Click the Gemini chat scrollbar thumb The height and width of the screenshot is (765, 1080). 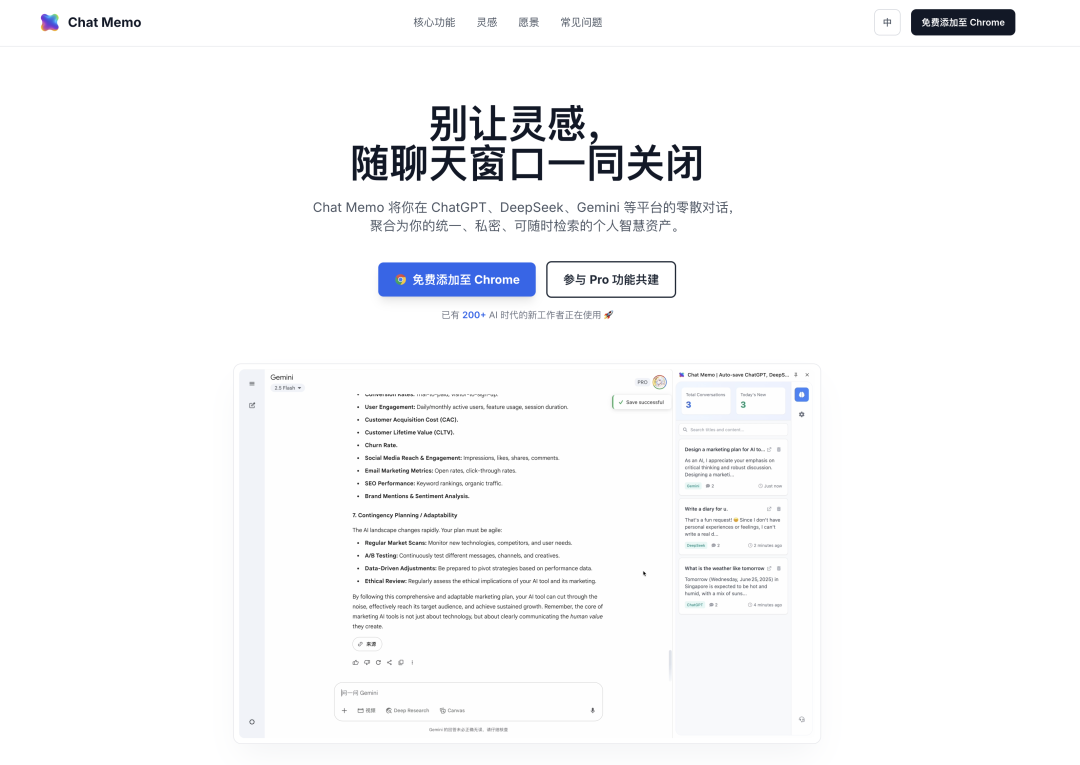(x=670, y=665)
